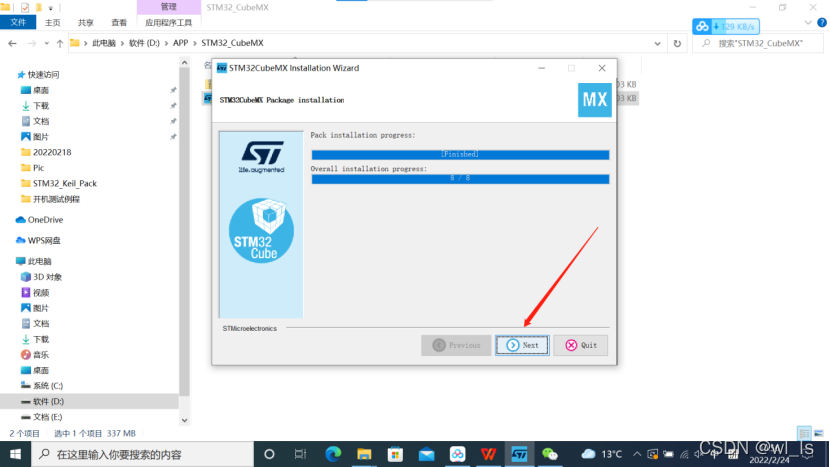
Task: Click the ST life.augmented logo
Action: (261, 157)
